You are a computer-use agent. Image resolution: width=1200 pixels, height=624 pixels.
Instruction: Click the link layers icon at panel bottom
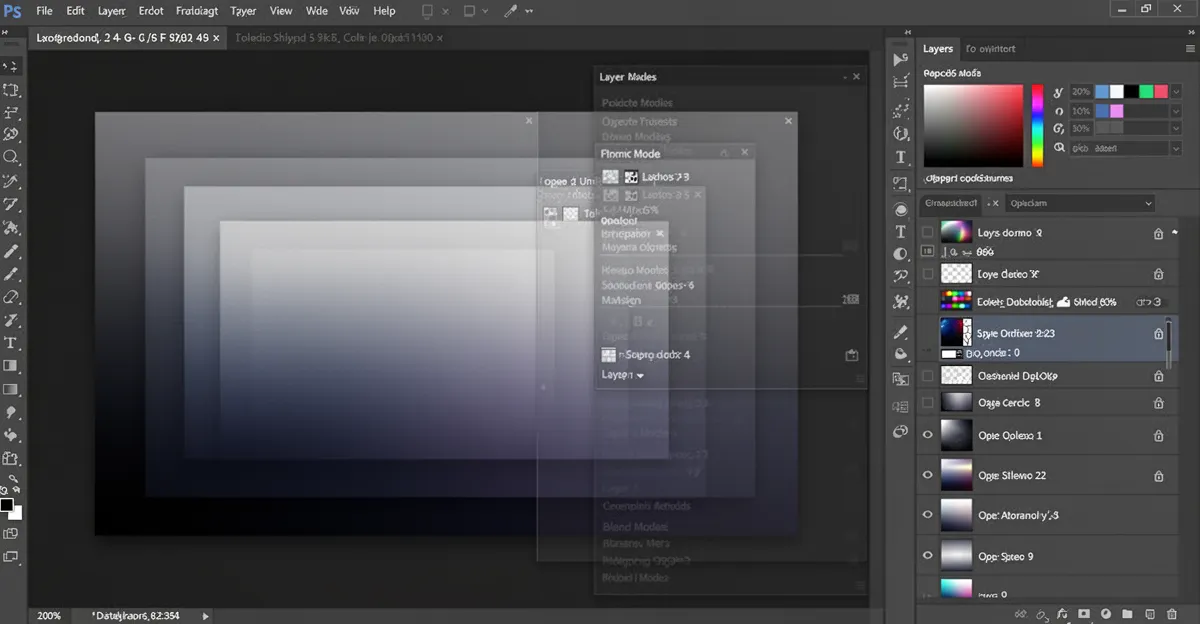1019,613
